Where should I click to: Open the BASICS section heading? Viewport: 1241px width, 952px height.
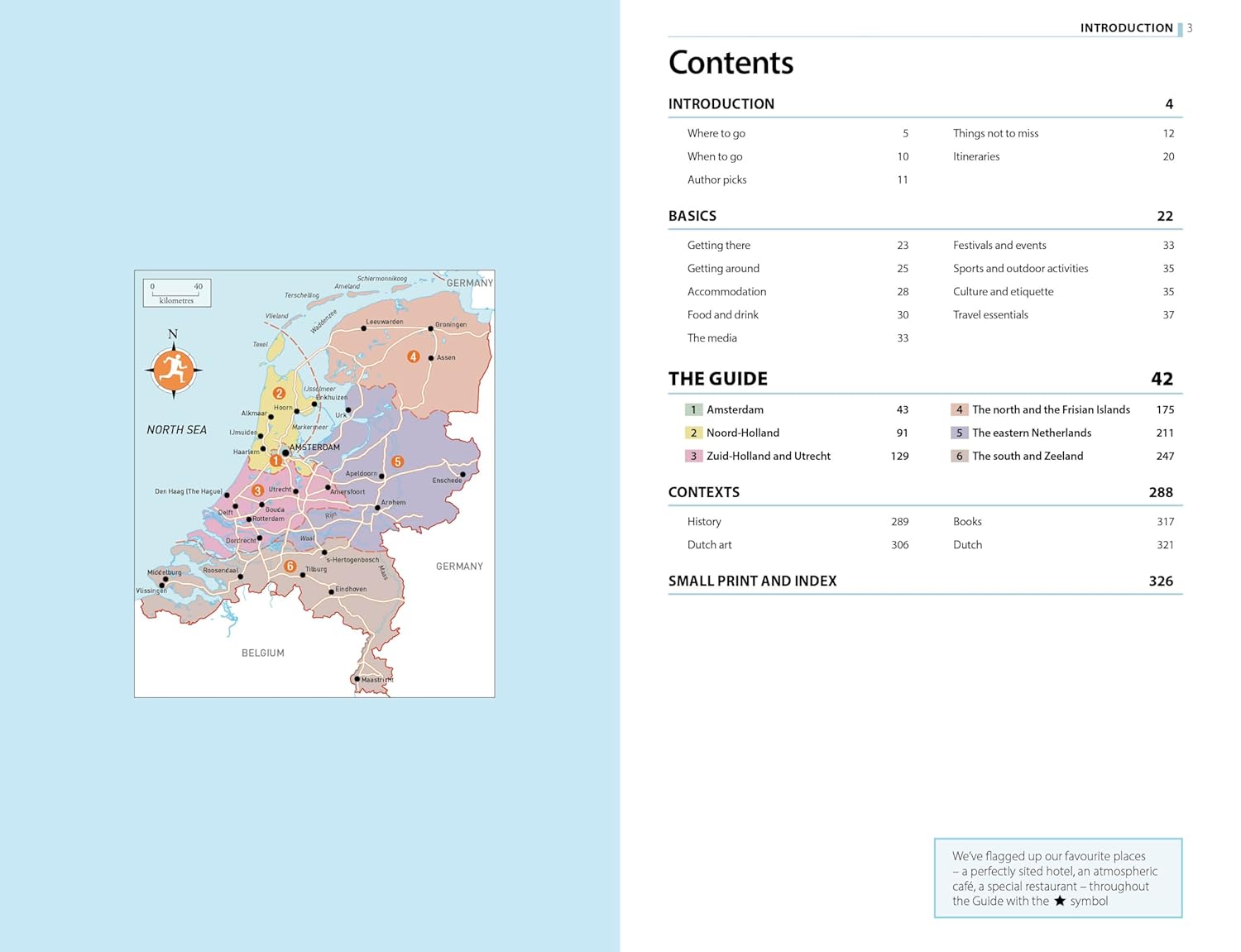(692, 216)
